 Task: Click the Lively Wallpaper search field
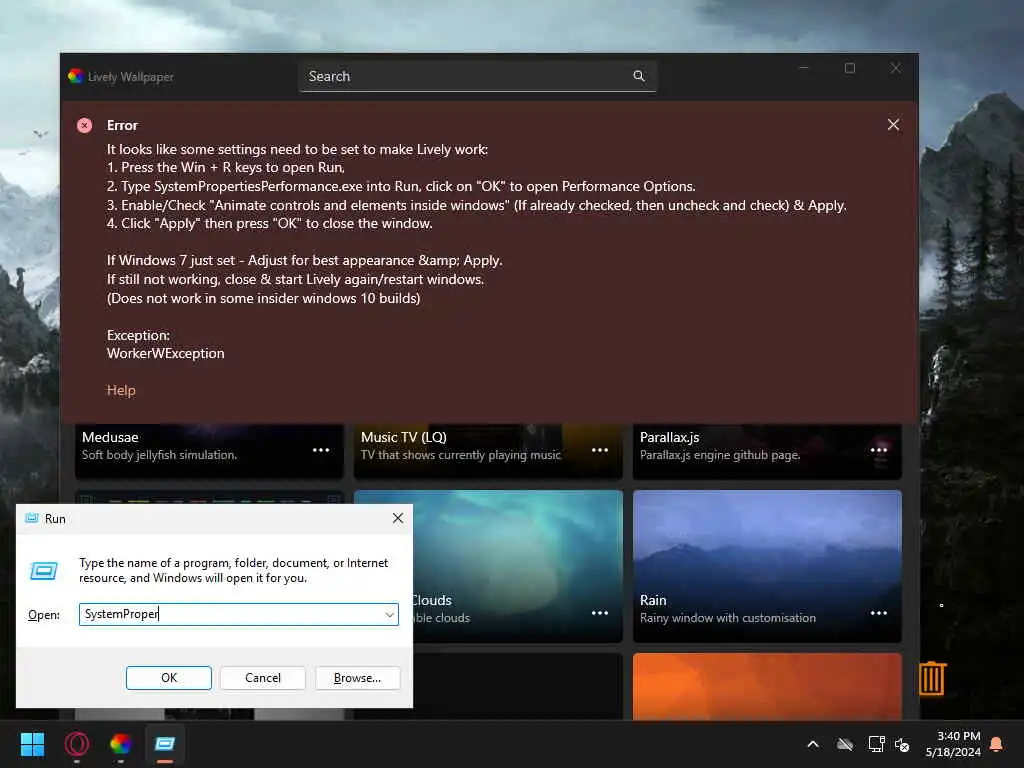[477, 76]
